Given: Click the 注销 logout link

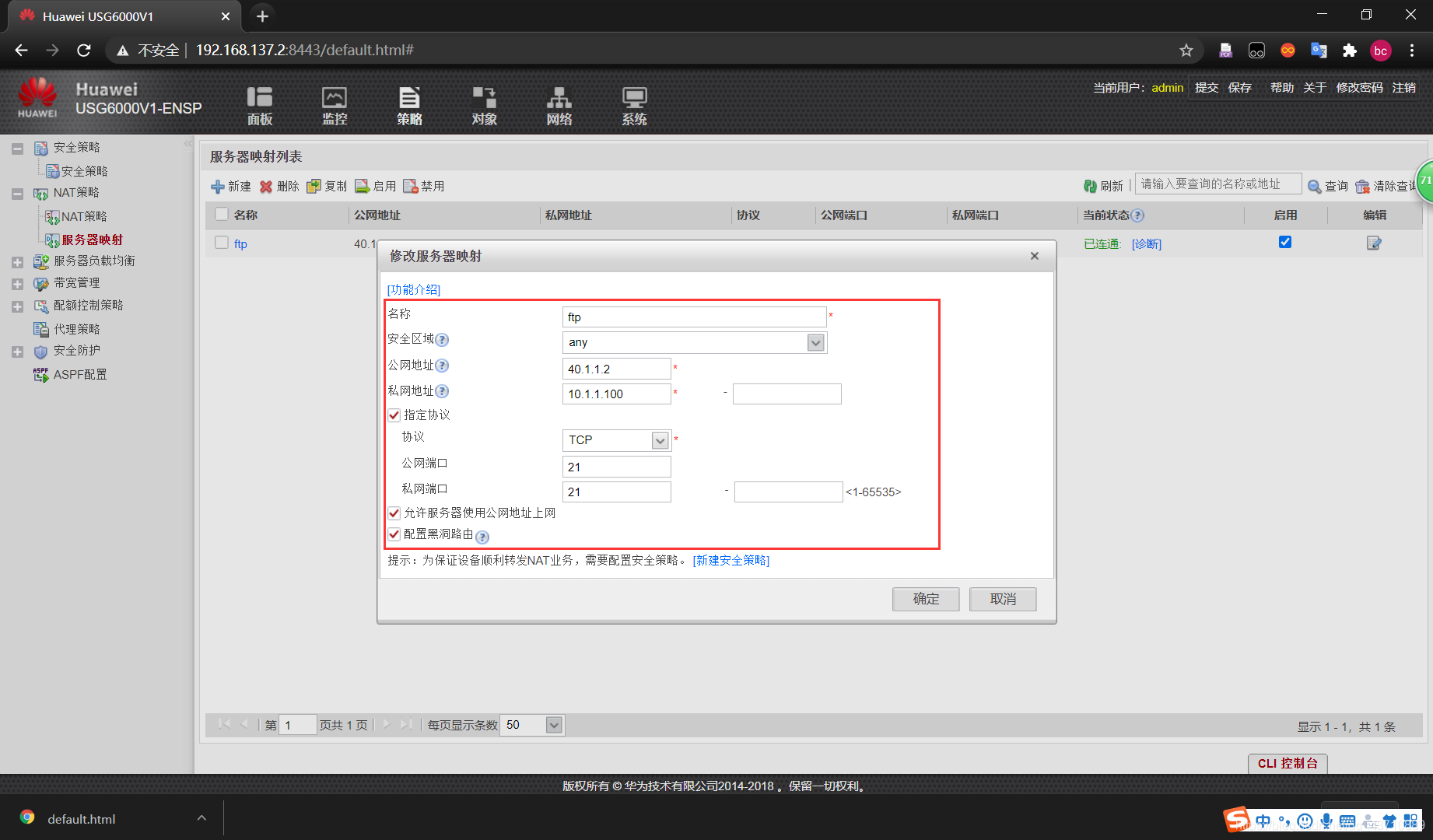Looking at the screenshot, I should pyautogui.click(x=1404, y=87).
